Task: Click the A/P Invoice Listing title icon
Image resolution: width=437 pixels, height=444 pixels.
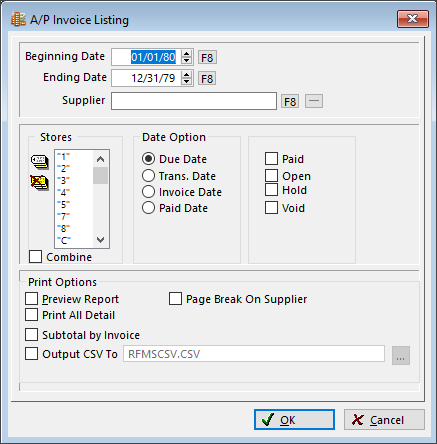Action: (18, 20)
